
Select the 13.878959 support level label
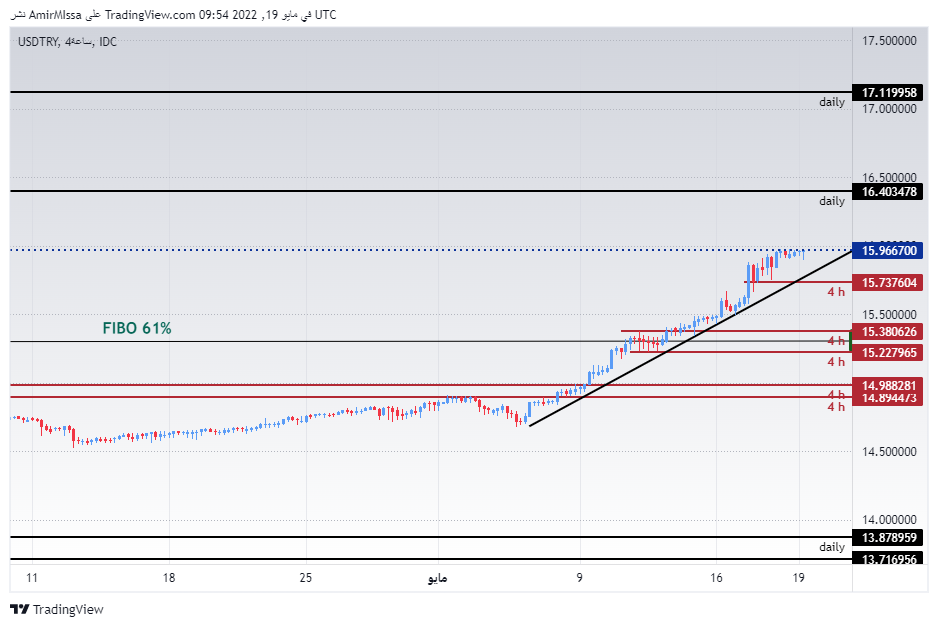point(888,537)
